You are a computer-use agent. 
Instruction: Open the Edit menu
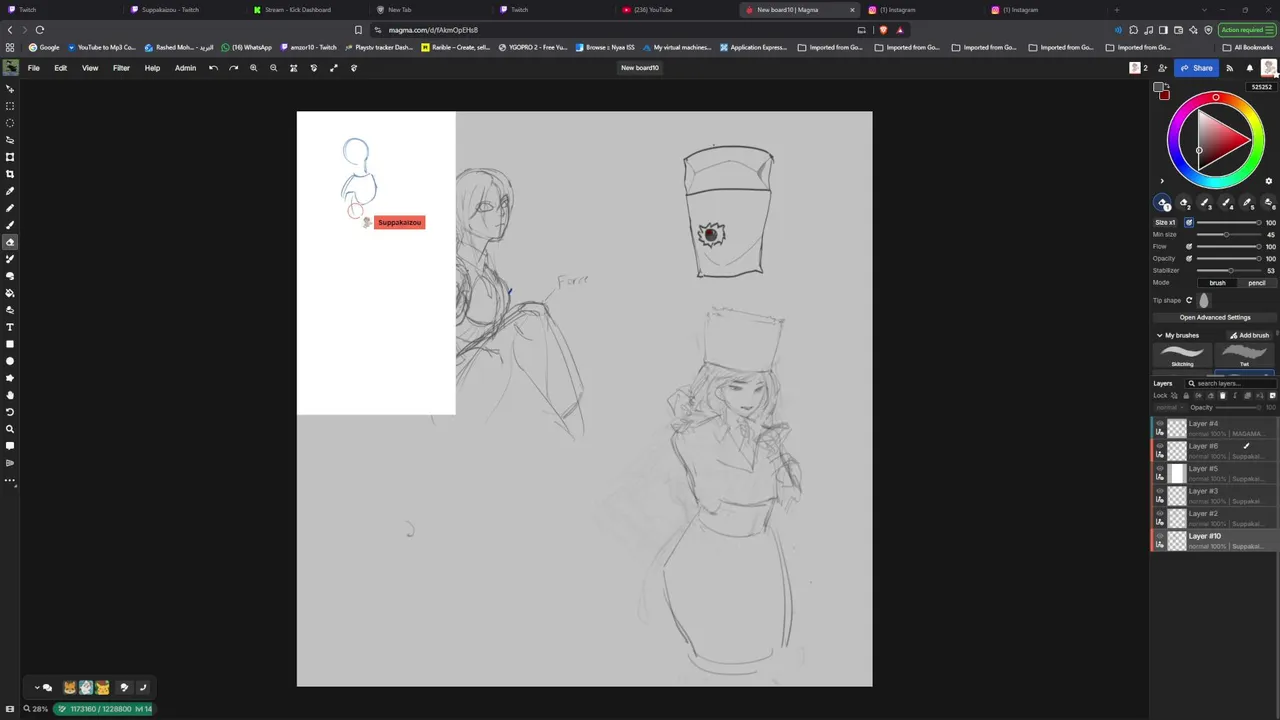click(60, 68)
